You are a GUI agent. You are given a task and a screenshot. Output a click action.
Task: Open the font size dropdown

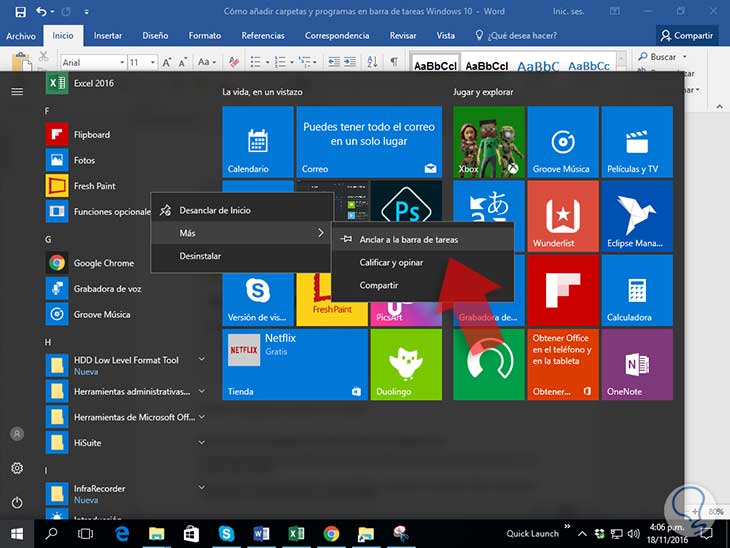point(153,62)
